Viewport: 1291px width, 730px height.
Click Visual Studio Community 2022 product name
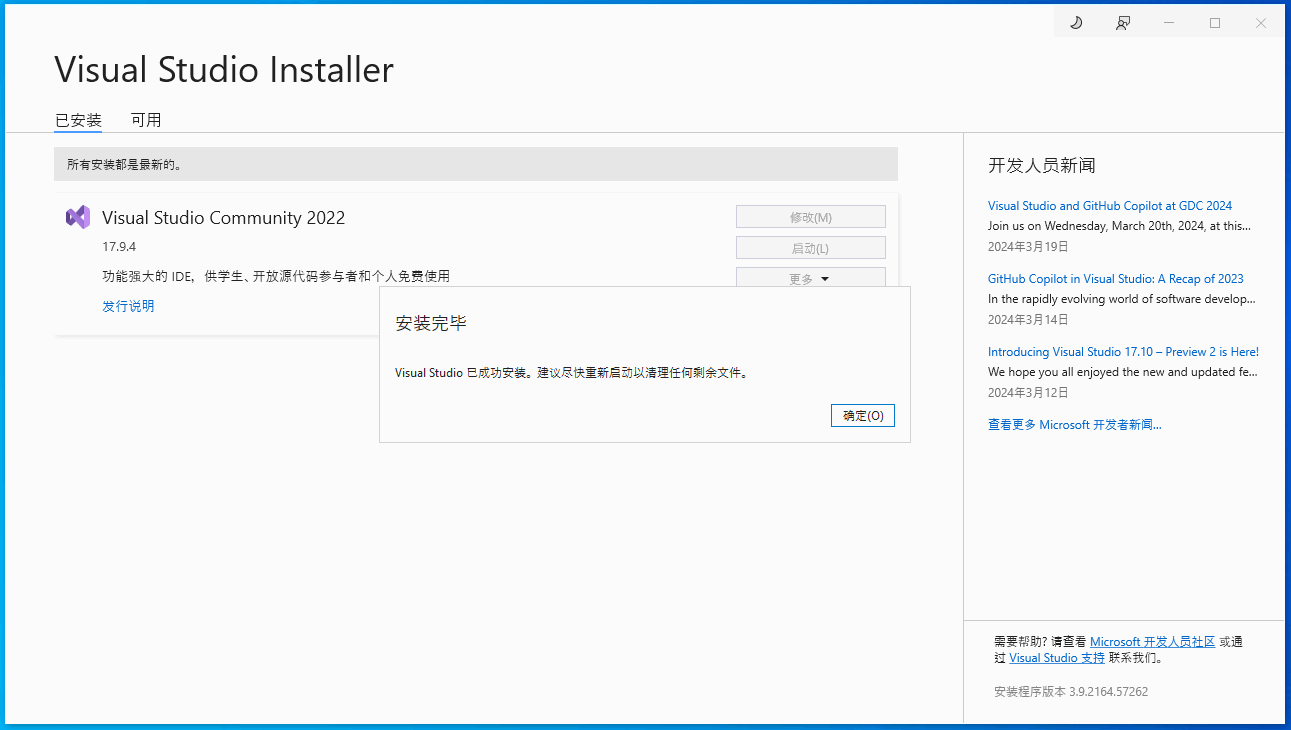coord(223,217)
